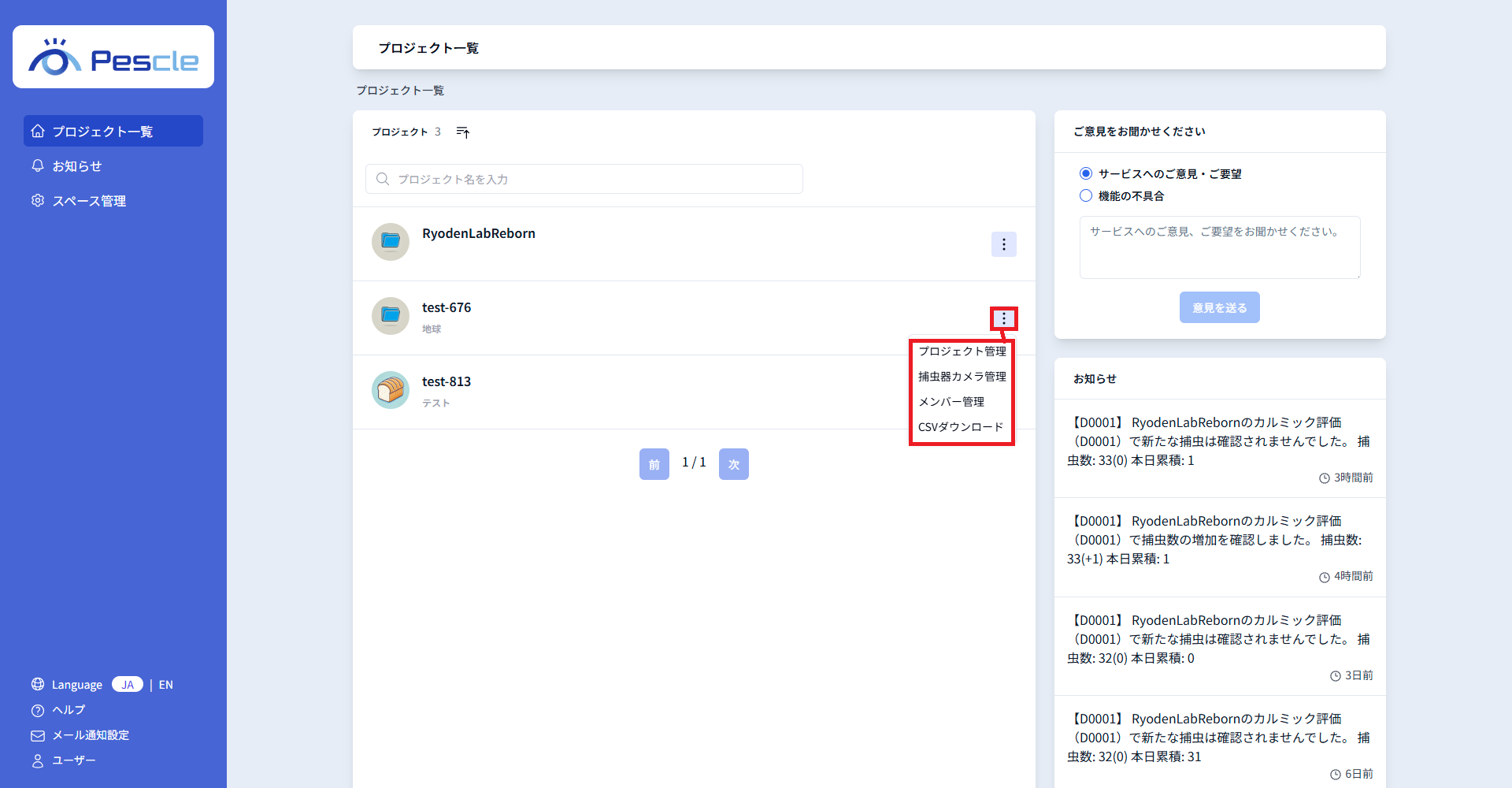
Task: Click the test-676 folder icon
Action: click(x=391, y=316)
